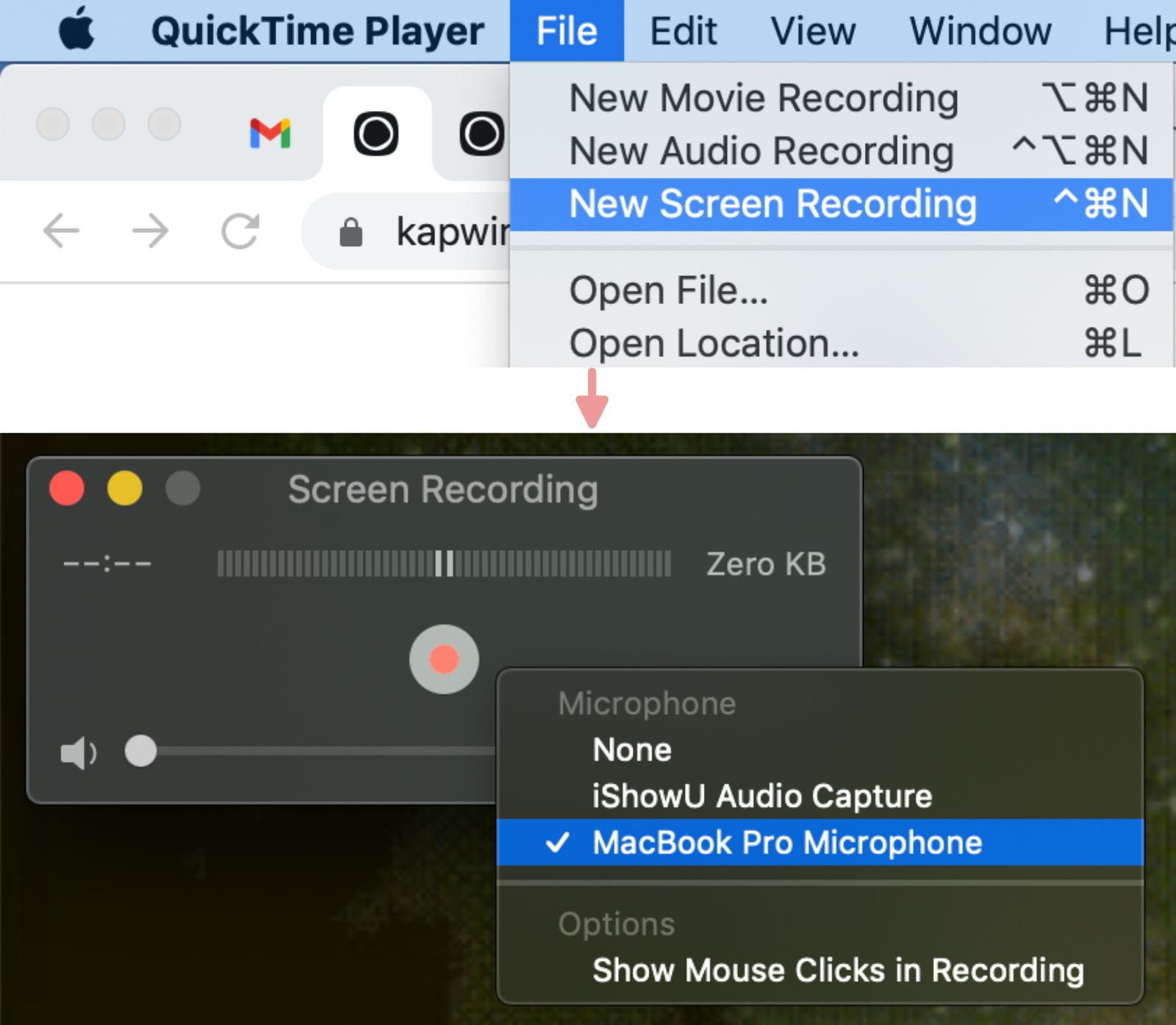Choose New Screen Recording menu item

tap(772, 204)
